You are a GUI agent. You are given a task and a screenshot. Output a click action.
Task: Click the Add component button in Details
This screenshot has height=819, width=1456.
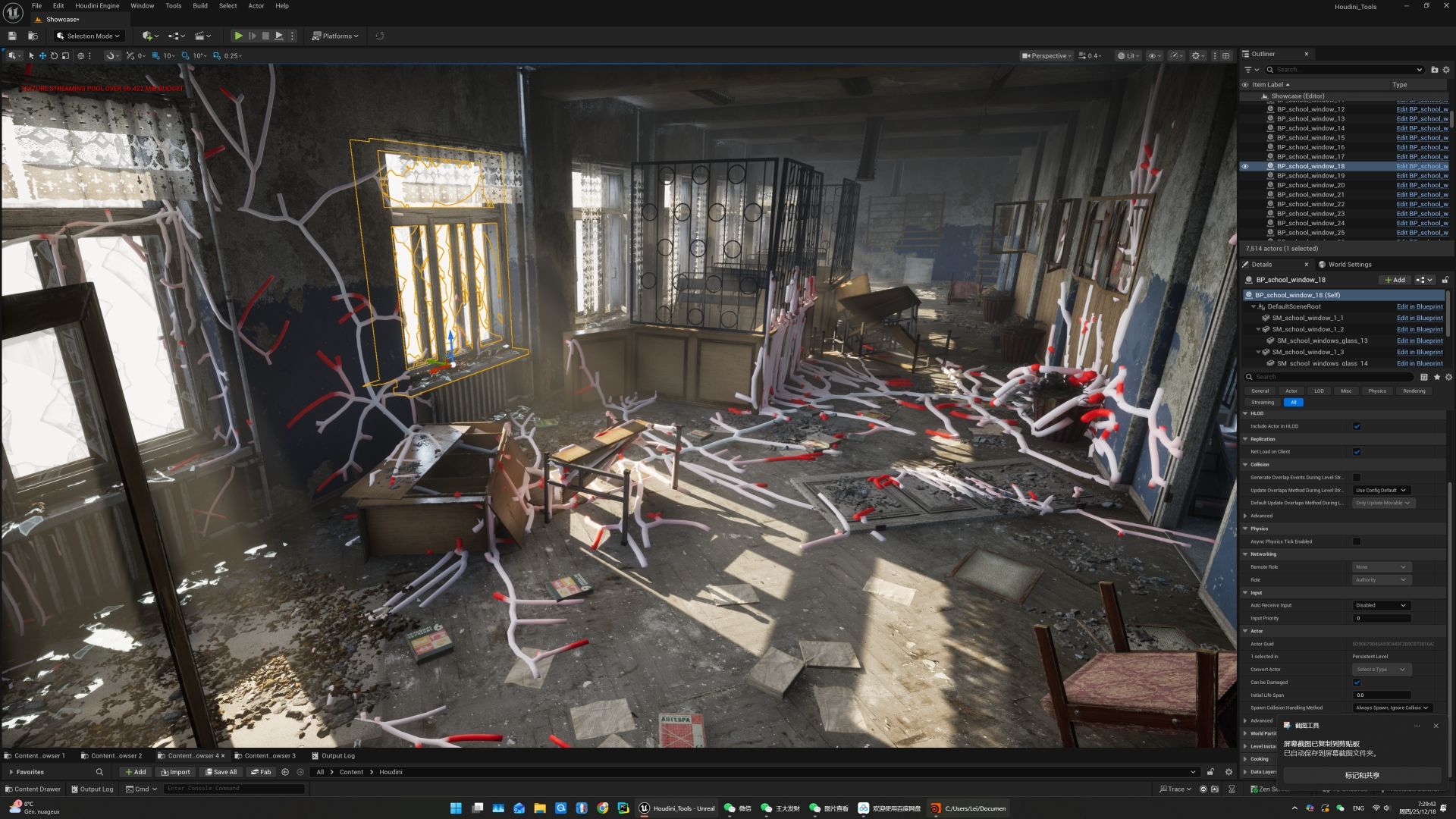coord(1395,280)
